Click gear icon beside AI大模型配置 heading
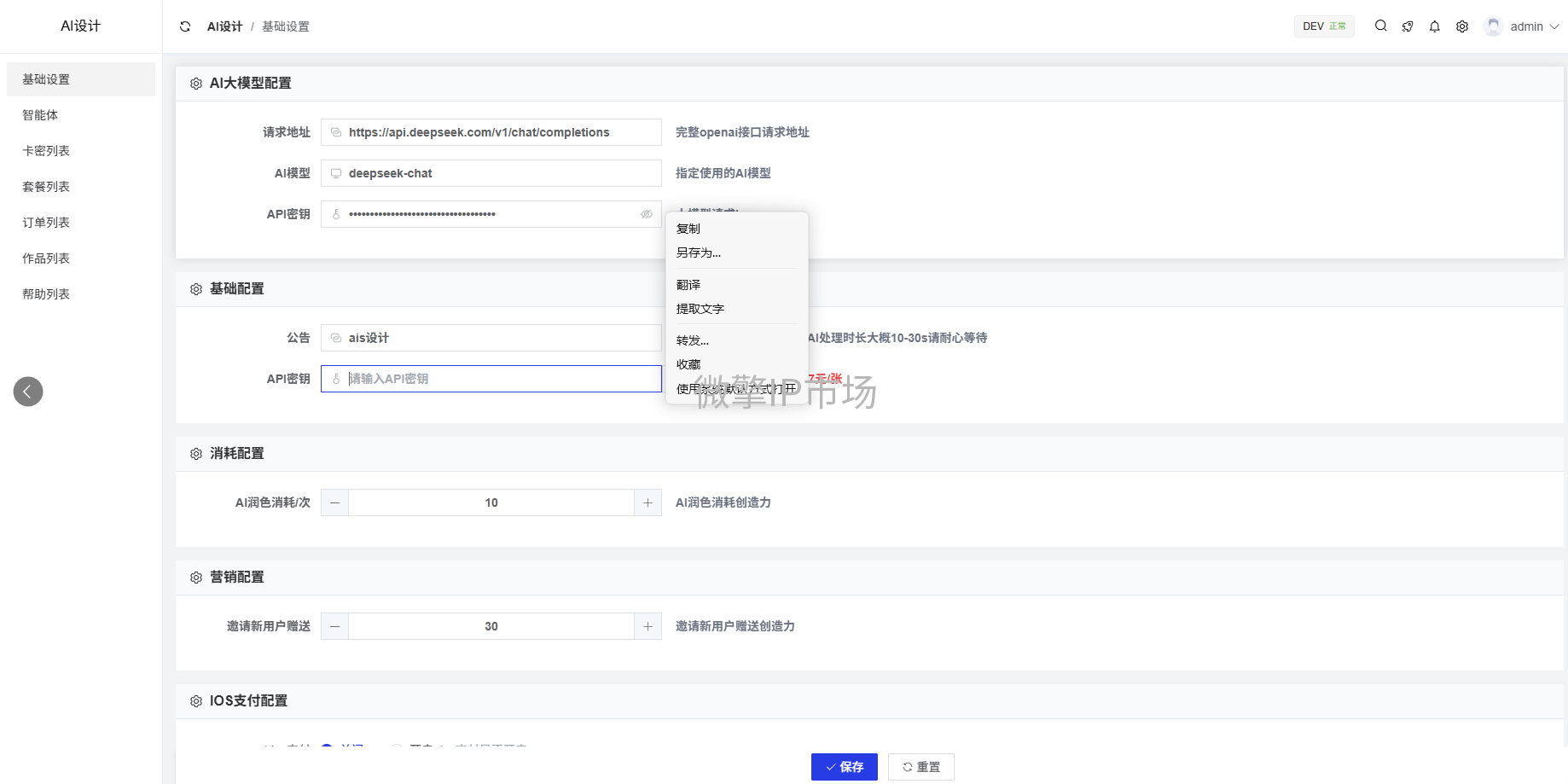This screenshot has width=1568, height=784. [196, 84]
